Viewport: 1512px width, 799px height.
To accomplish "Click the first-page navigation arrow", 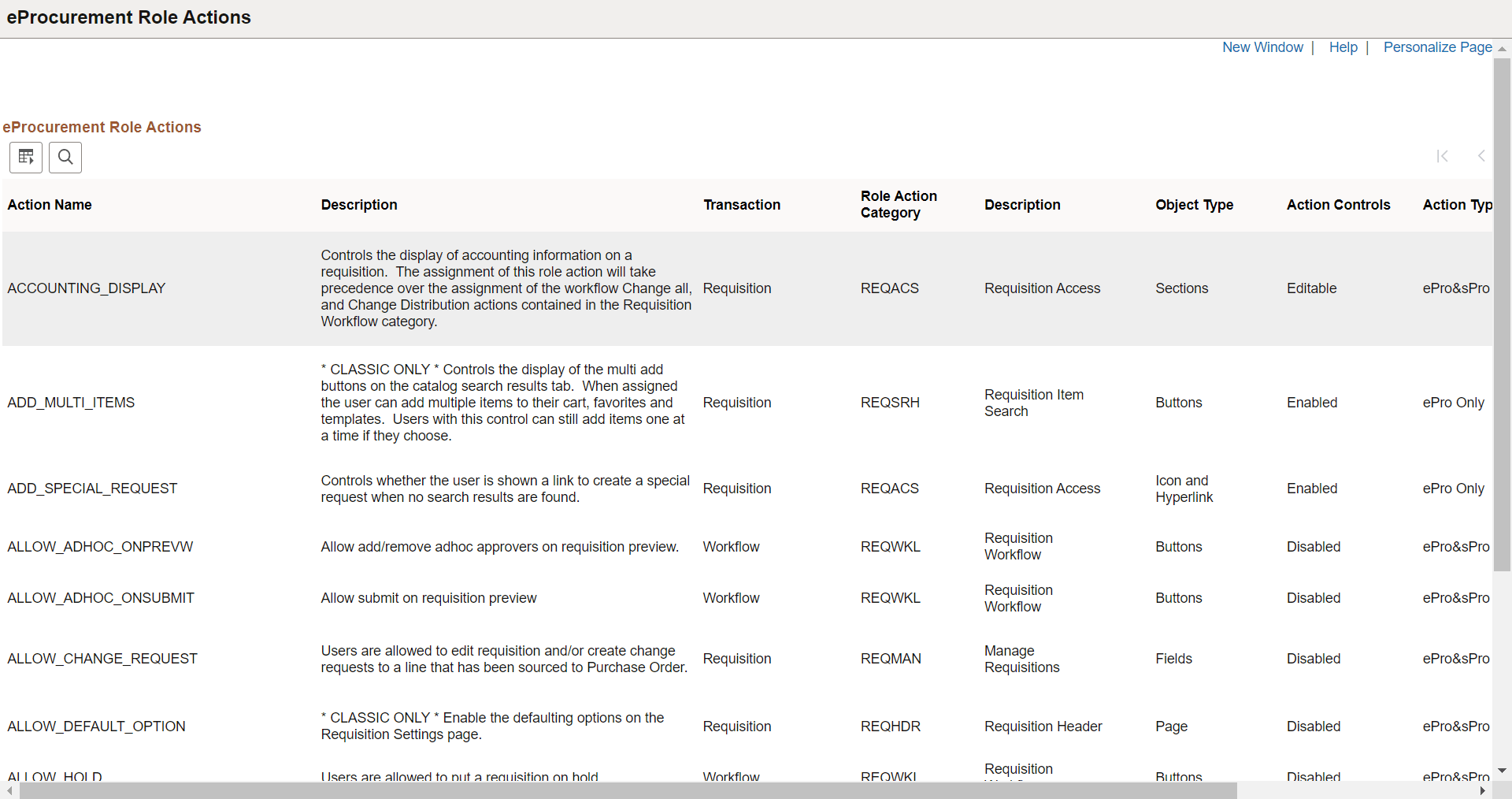I will tap(1443, 156).
